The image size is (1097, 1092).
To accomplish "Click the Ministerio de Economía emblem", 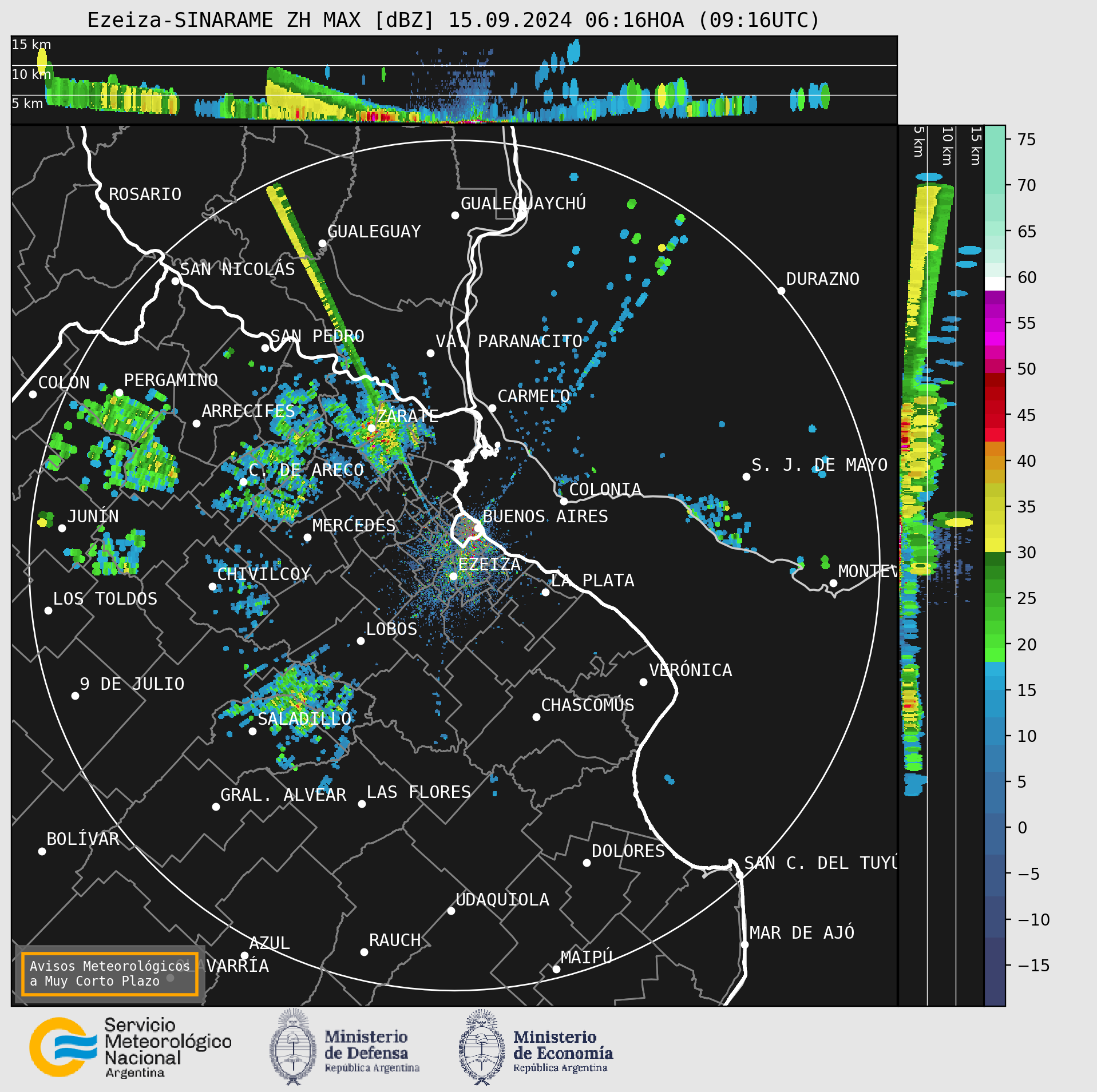I will [x=482, y=1047].
